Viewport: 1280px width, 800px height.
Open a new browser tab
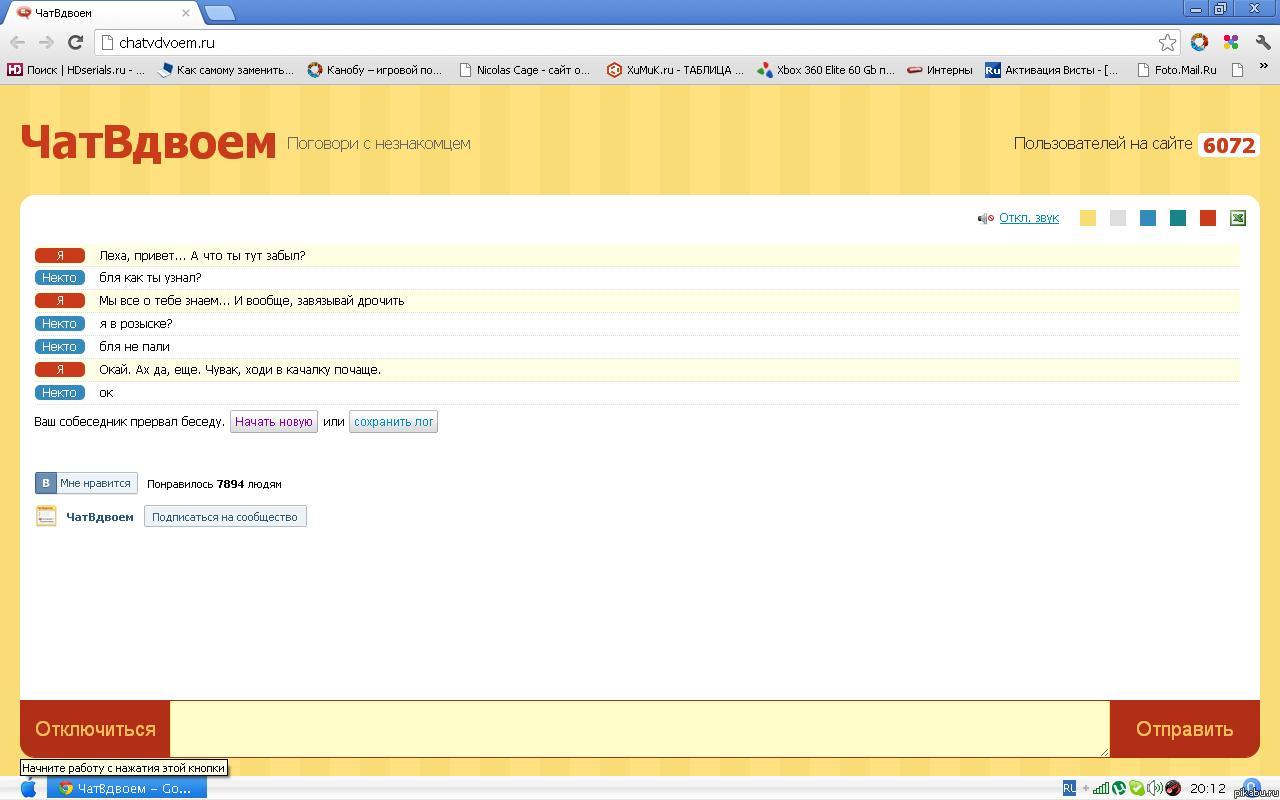tap(219, 13)
